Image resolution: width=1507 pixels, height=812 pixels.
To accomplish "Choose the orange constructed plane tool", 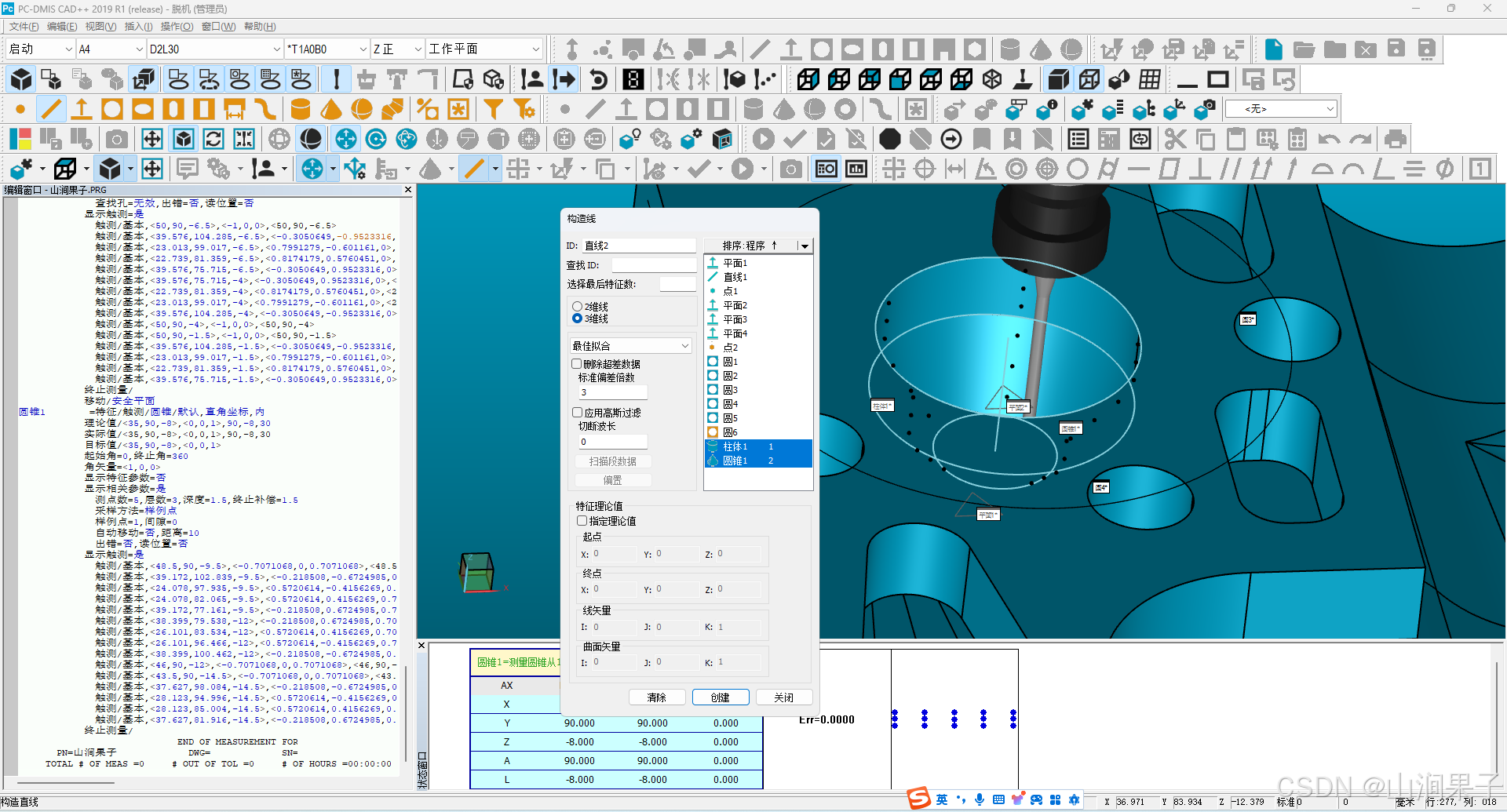I will click(82, 109).
